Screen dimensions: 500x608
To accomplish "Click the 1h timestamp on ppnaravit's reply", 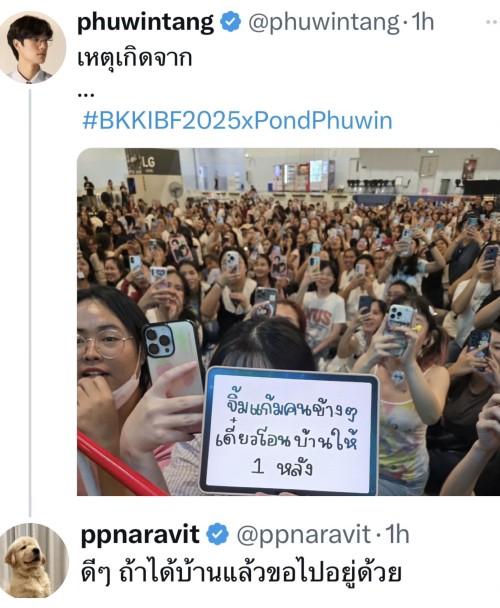I will (397, 534).
